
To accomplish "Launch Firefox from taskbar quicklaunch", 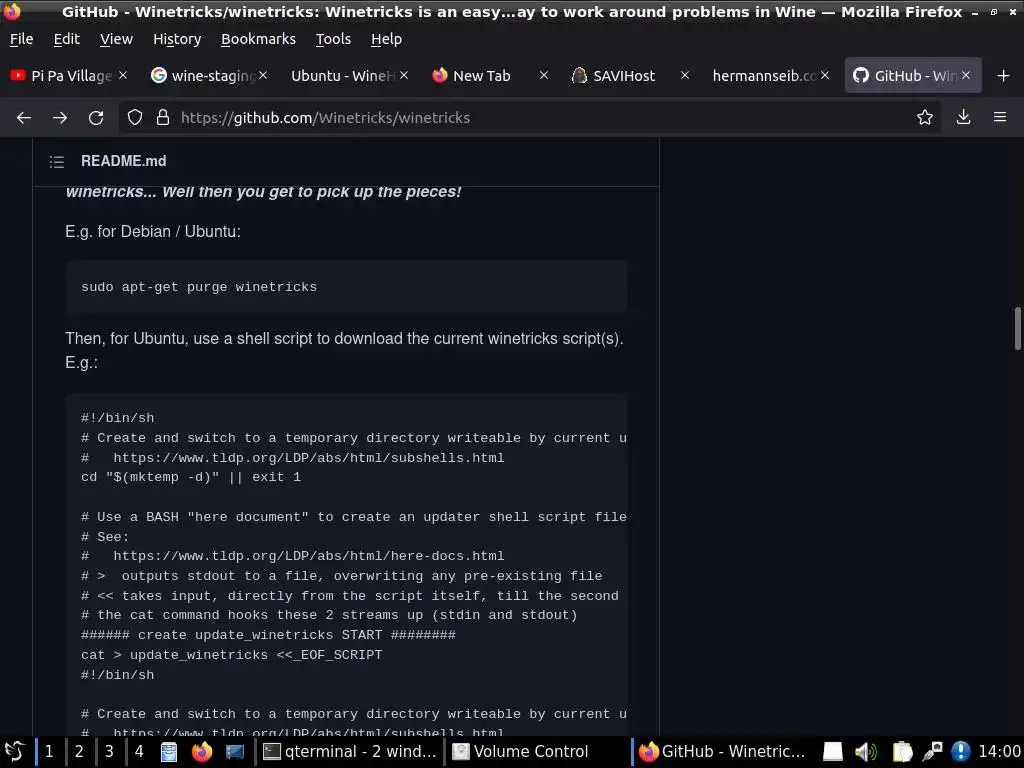I will tap(202, 752).
